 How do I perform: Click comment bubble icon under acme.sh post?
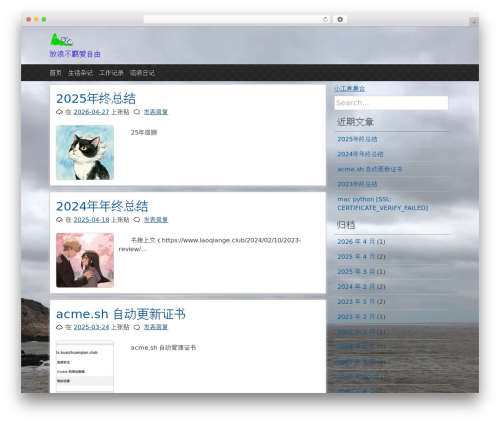137,327
